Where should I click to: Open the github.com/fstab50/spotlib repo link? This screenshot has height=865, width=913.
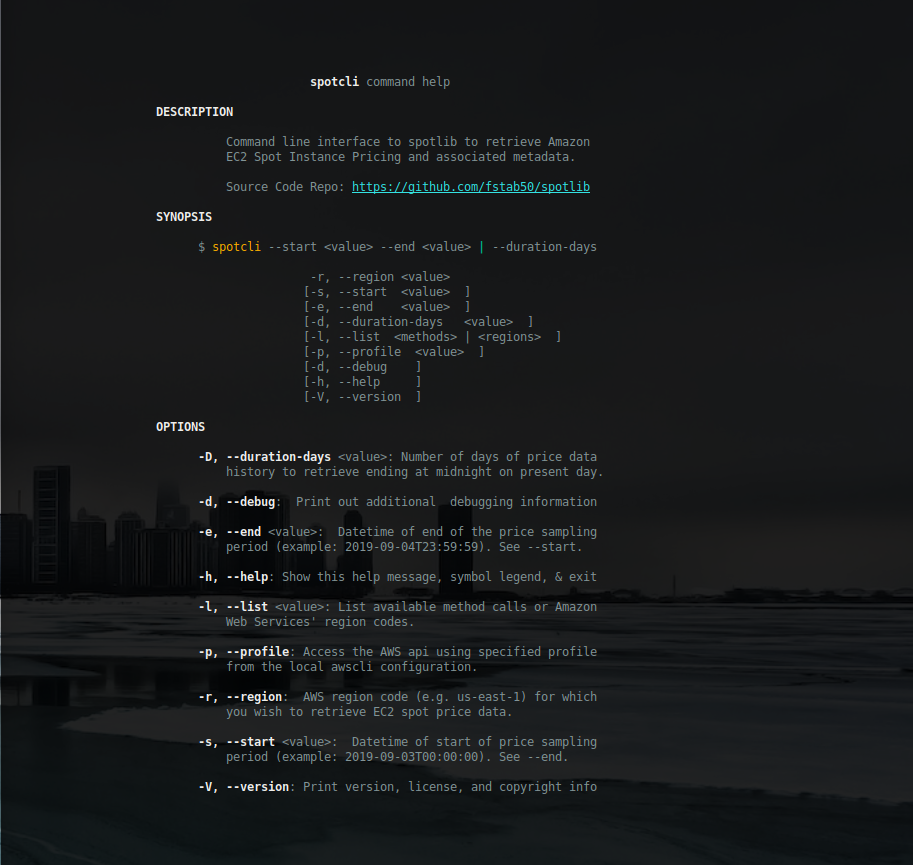click(x=470, y=187)
